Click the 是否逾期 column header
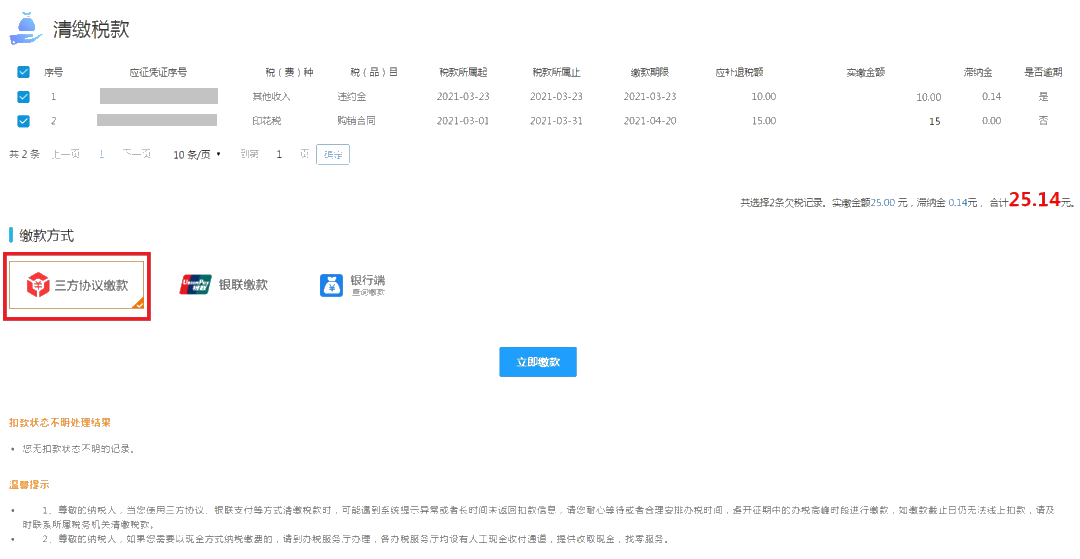 (x=1043, y=72)
